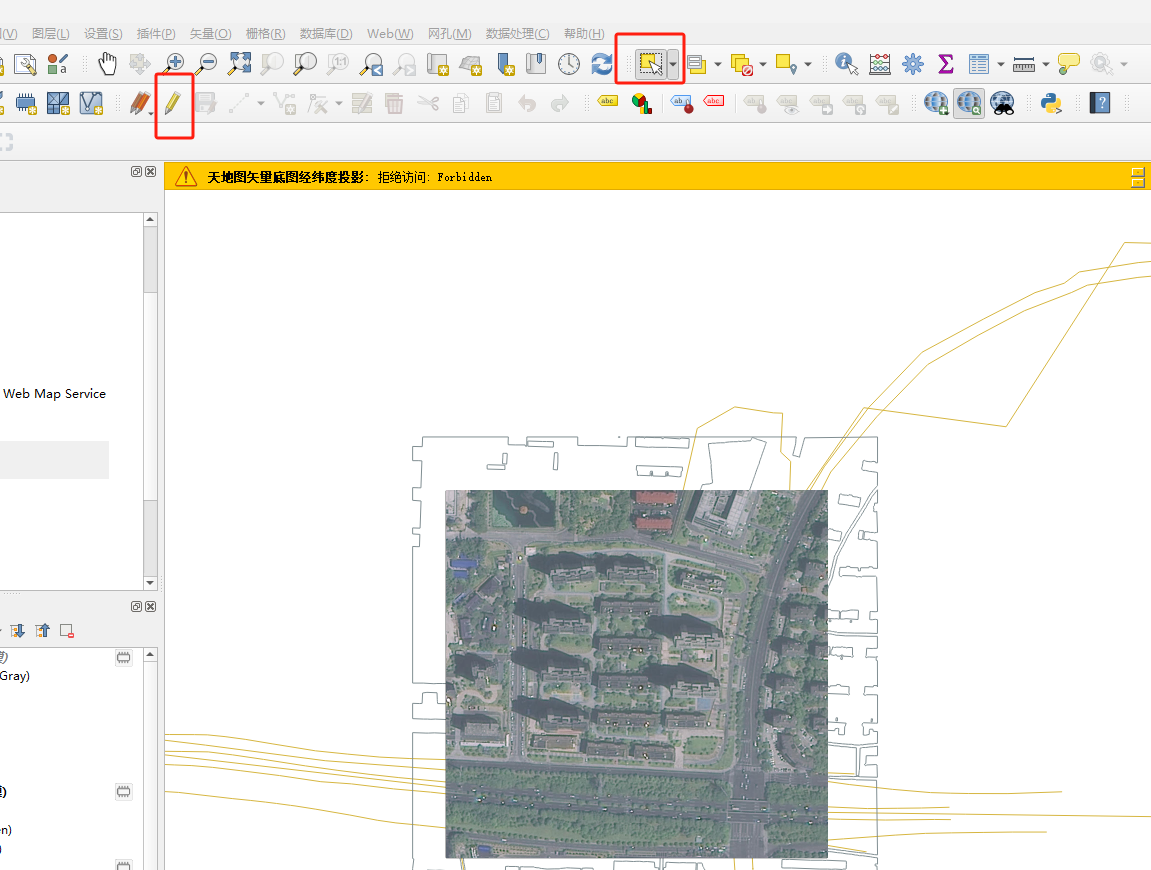This screenshot has width=1151, height=870.
Task: Open the Statistical Summary sigma icon
Action: point(945,64)
